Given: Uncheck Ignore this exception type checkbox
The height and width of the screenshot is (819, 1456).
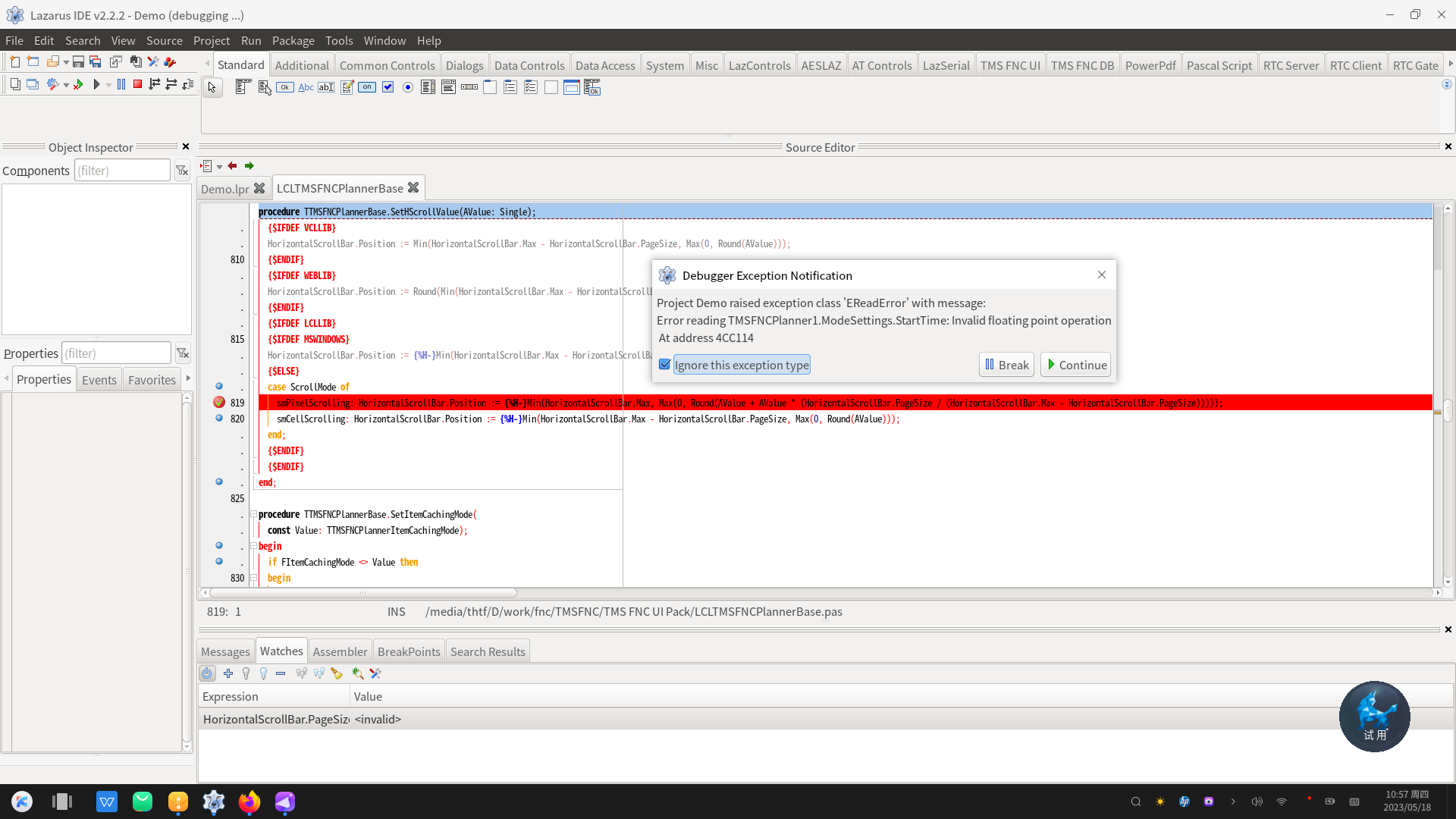Looking at the screenshot, I should (665, 365).
